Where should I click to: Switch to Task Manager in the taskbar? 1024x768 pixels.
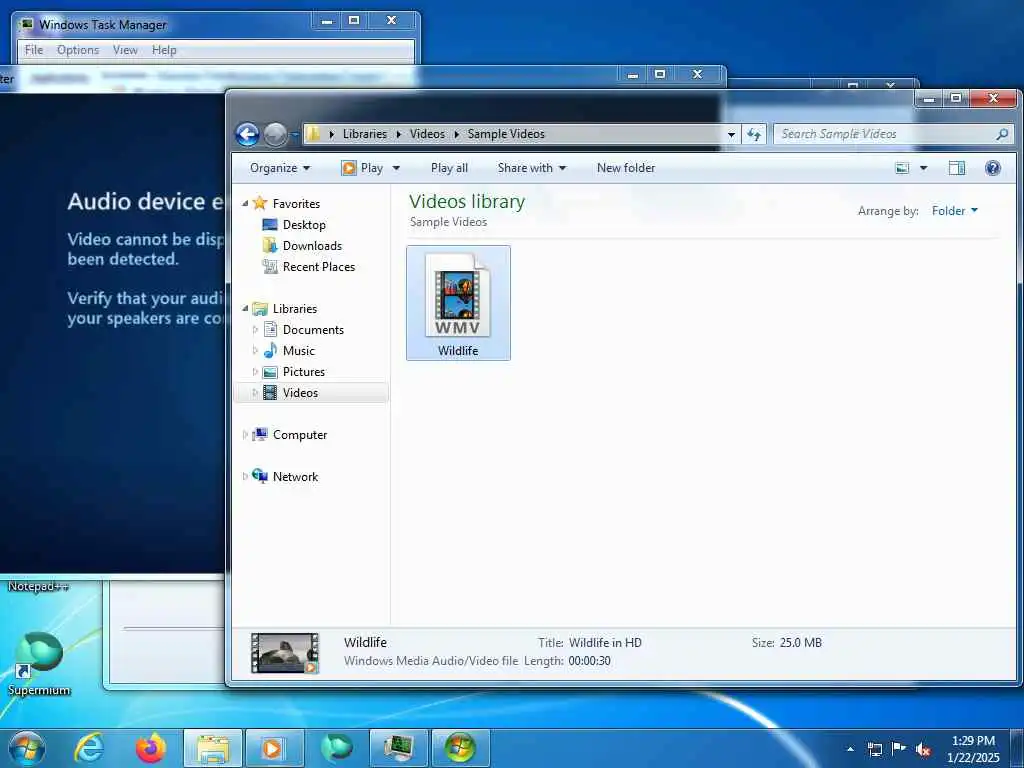tap(398, 748)
